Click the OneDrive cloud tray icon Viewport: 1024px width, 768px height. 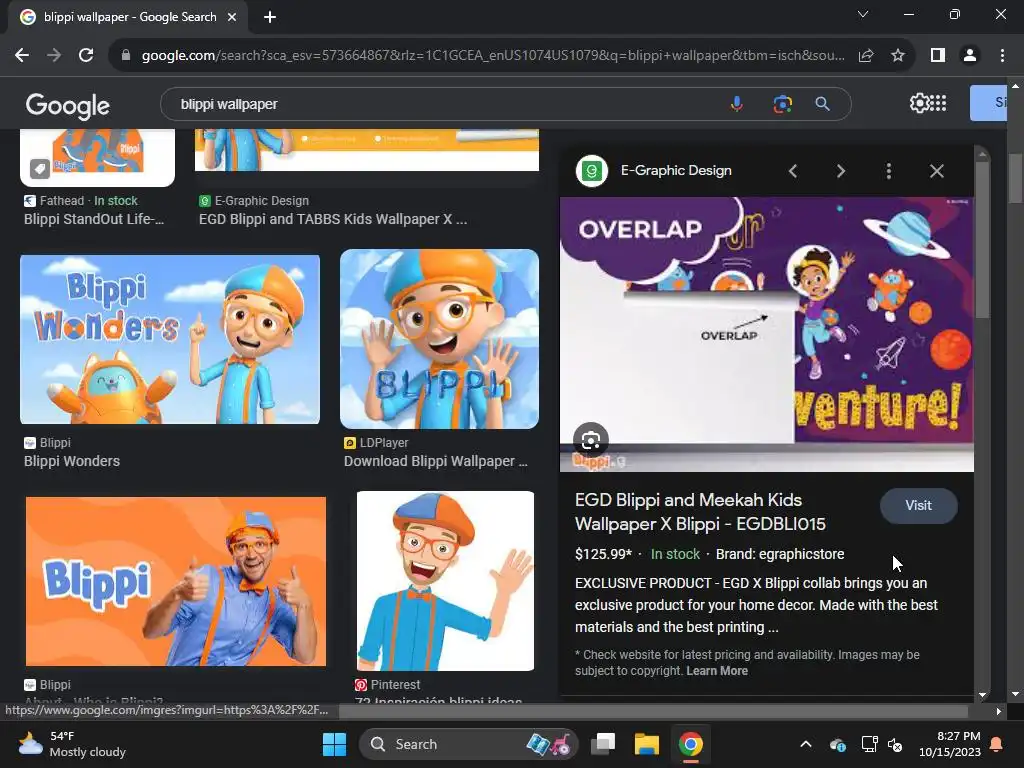[838, 744]
